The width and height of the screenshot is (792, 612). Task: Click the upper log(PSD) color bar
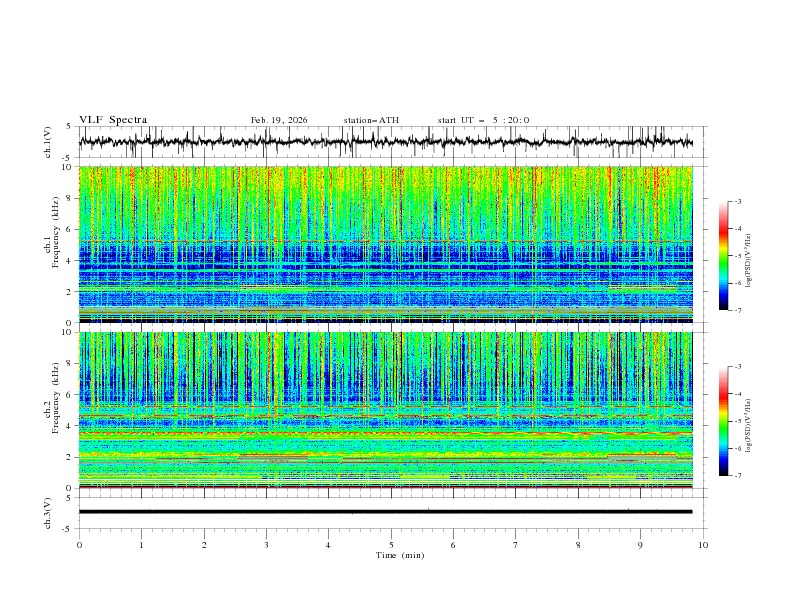coord(723,256)
